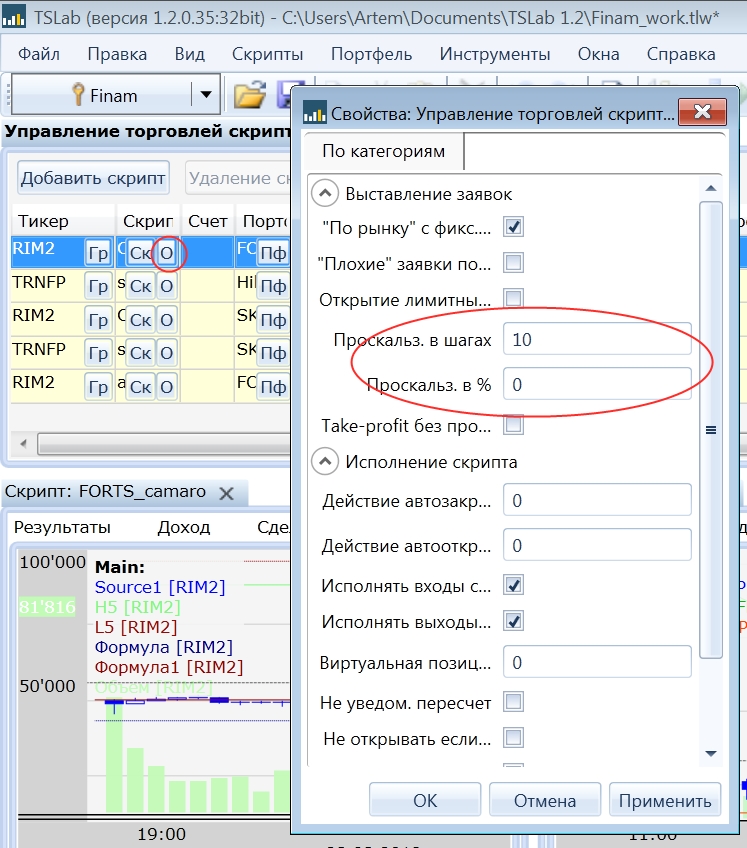Click the Проскальз. в шагах input field

[x=597, y=340]
